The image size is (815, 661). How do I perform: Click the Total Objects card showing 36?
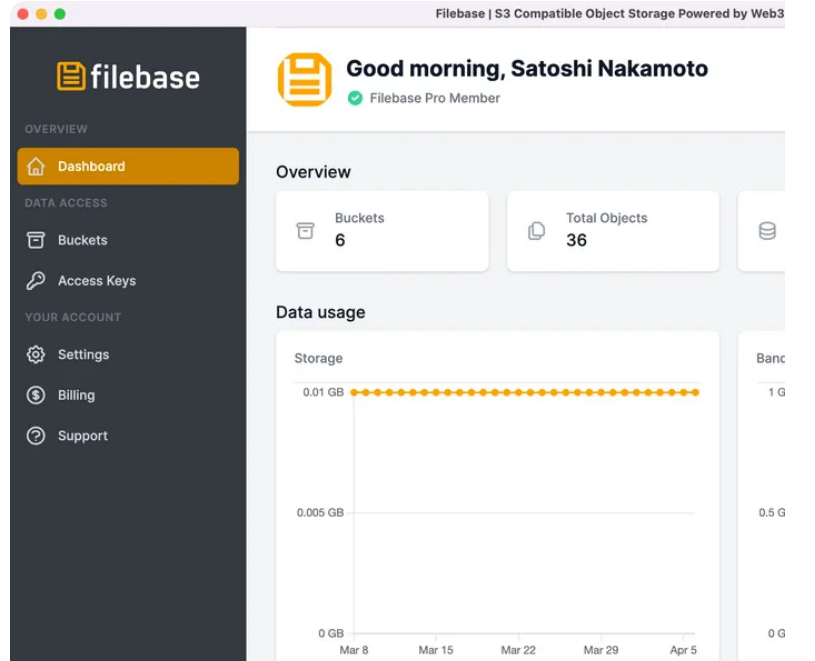click(612, 231)
